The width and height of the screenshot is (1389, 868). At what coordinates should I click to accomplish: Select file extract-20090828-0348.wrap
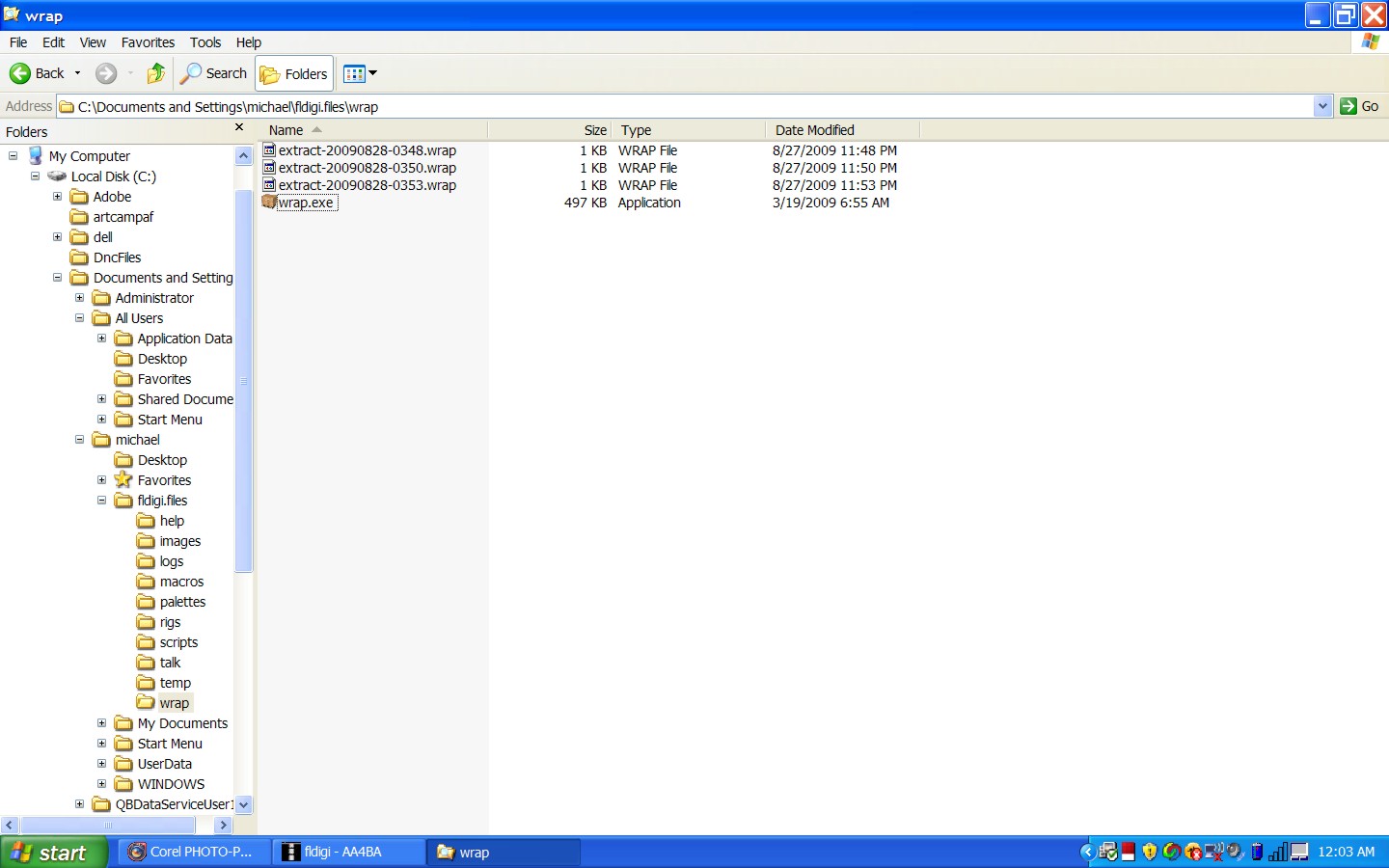[x=367, y=150]
